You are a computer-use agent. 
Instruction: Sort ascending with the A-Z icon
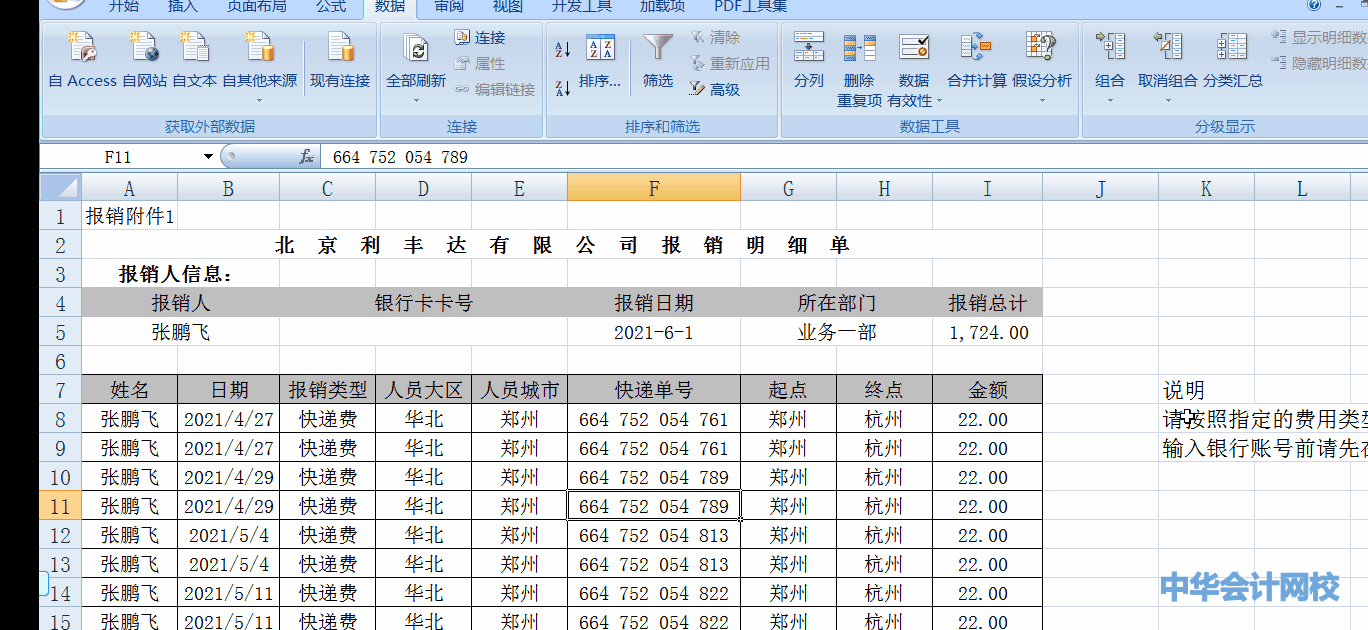click(563, 49)
